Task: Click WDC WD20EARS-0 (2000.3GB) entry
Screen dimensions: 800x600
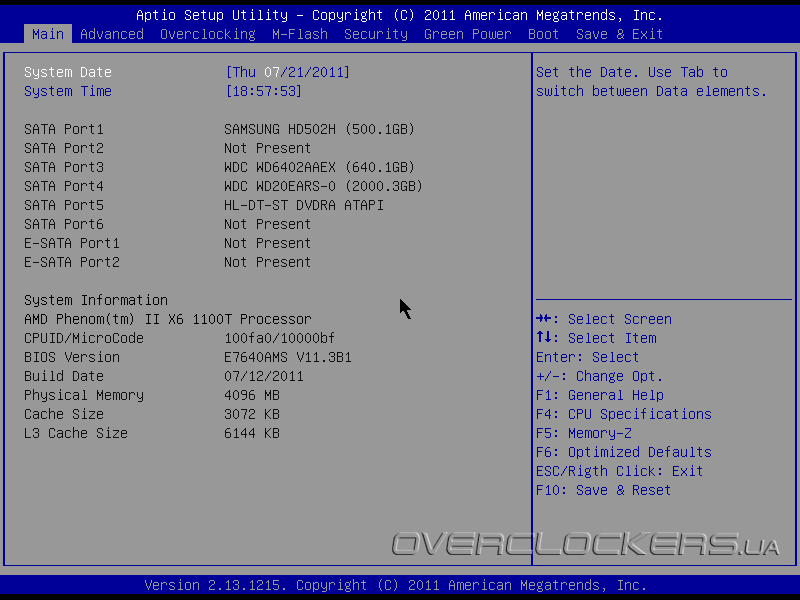Action: click(323, 186)
